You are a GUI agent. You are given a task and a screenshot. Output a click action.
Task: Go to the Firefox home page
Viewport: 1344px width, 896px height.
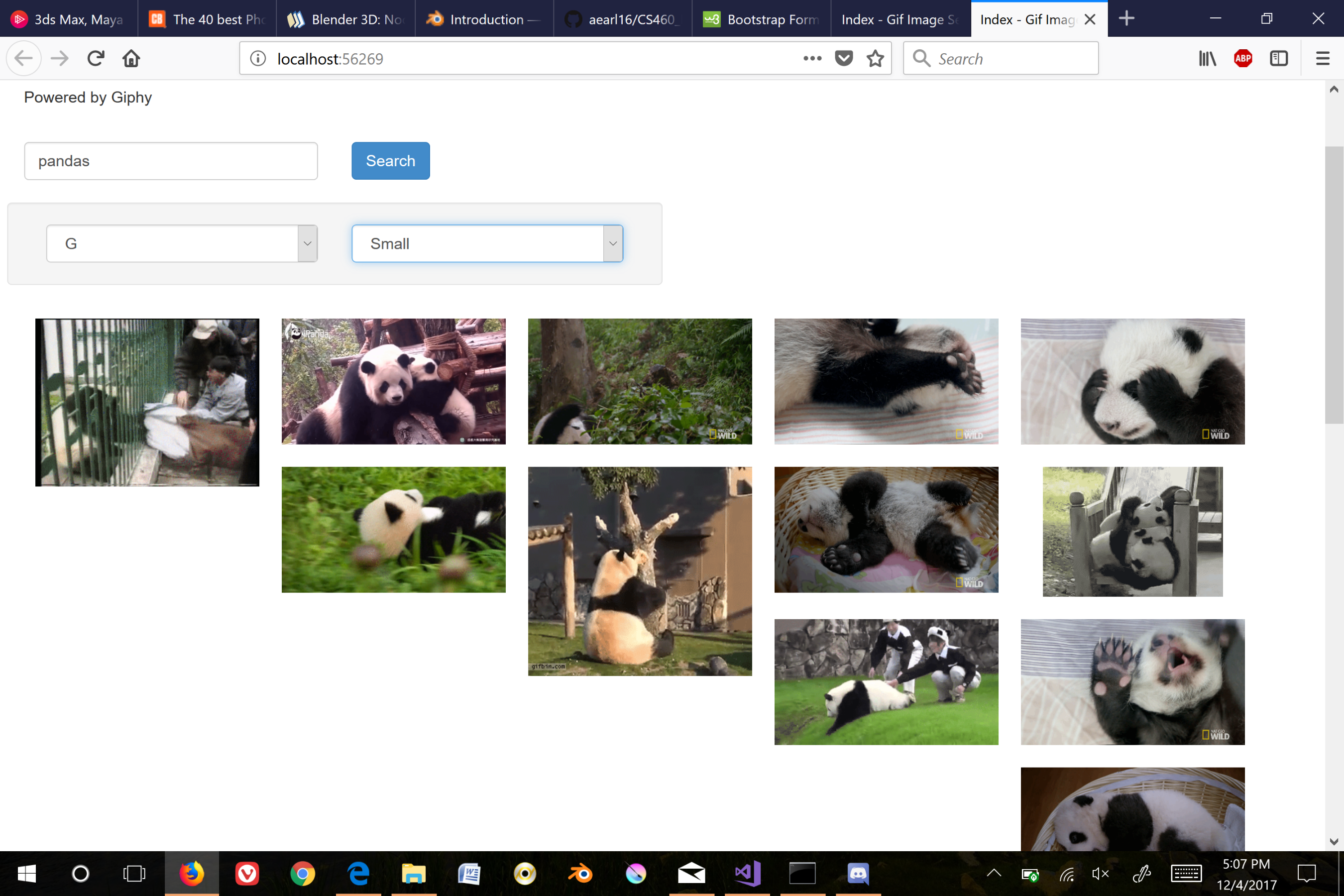131,58
